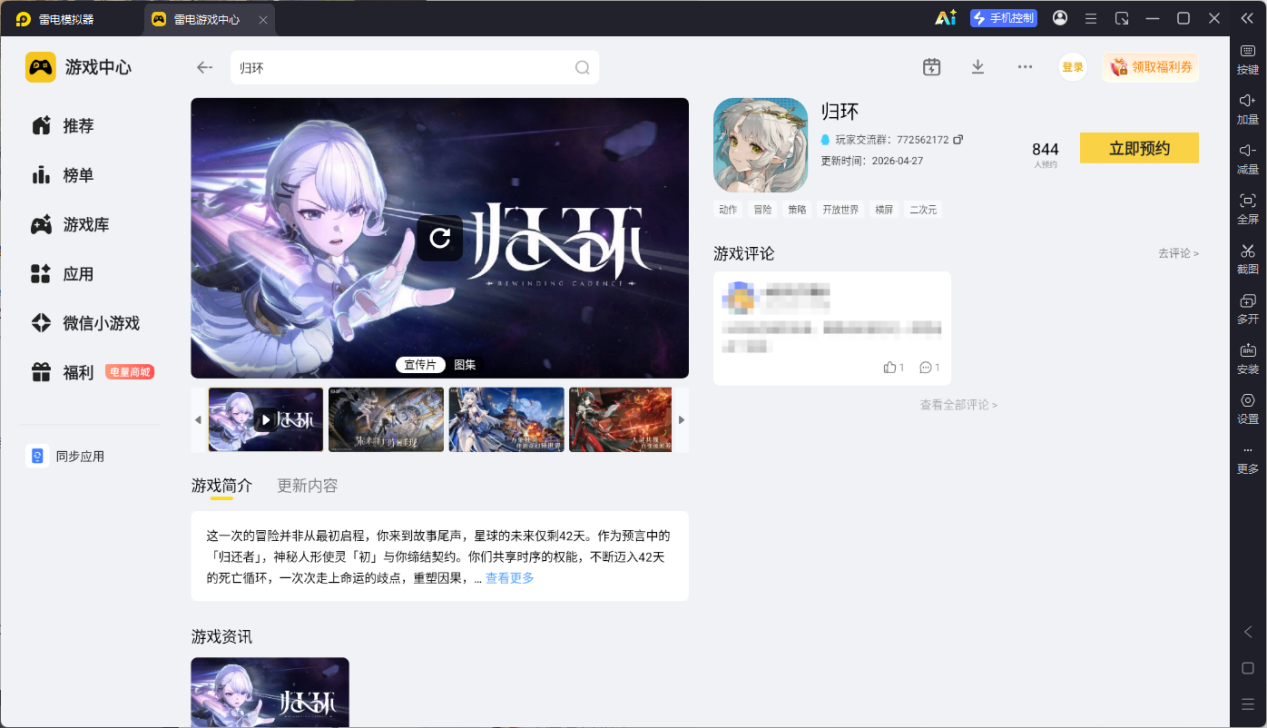Click the 电量商城 badge next to 福利
The height and width of the screenshot is (728, 1267).
(x=130, y=372)
